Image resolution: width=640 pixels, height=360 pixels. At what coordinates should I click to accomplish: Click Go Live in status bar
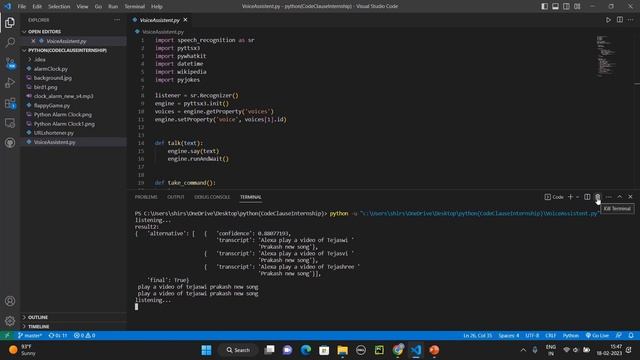[598, 335]
